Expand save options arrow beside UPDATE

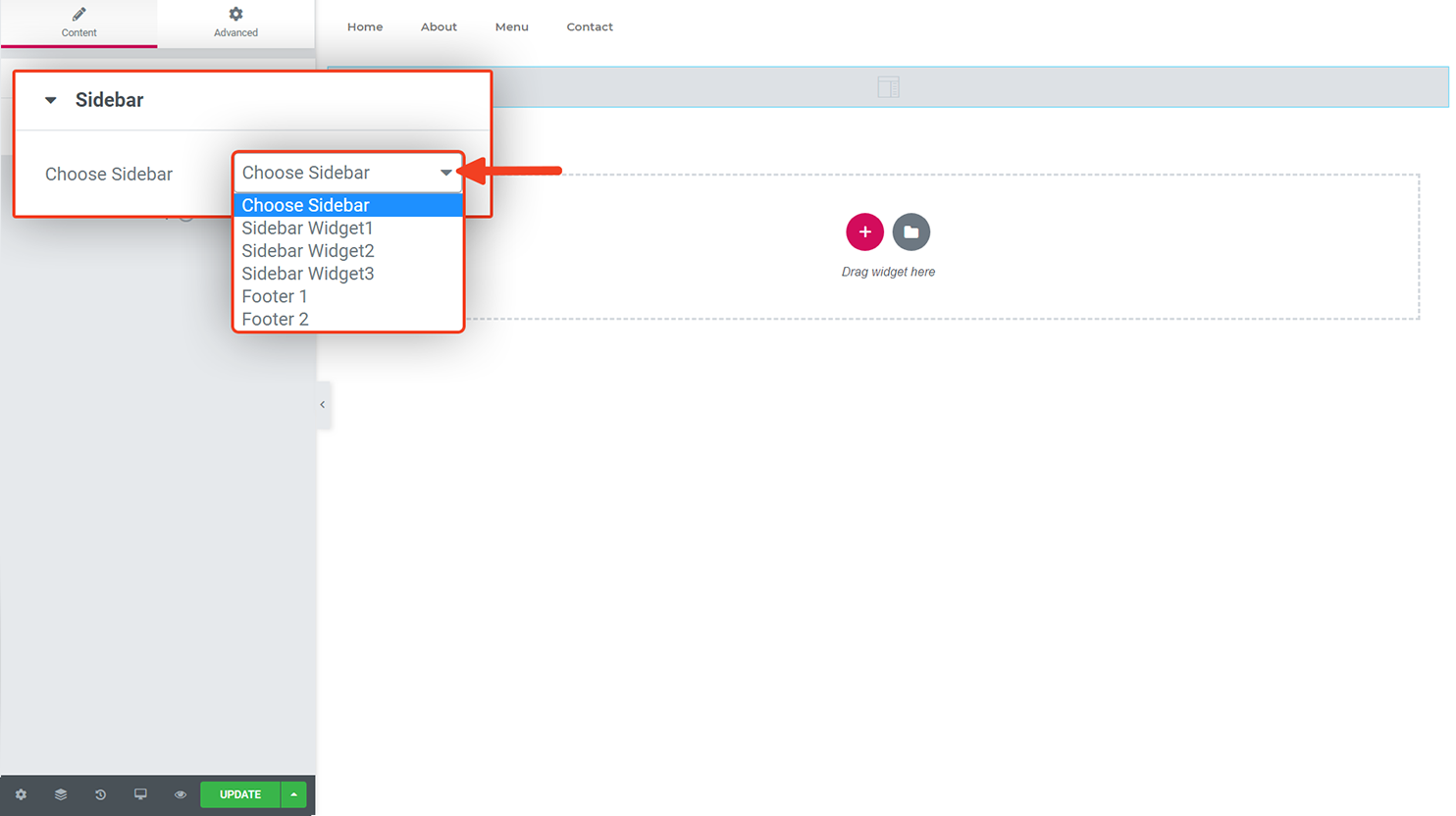click(x=294, y=794)
